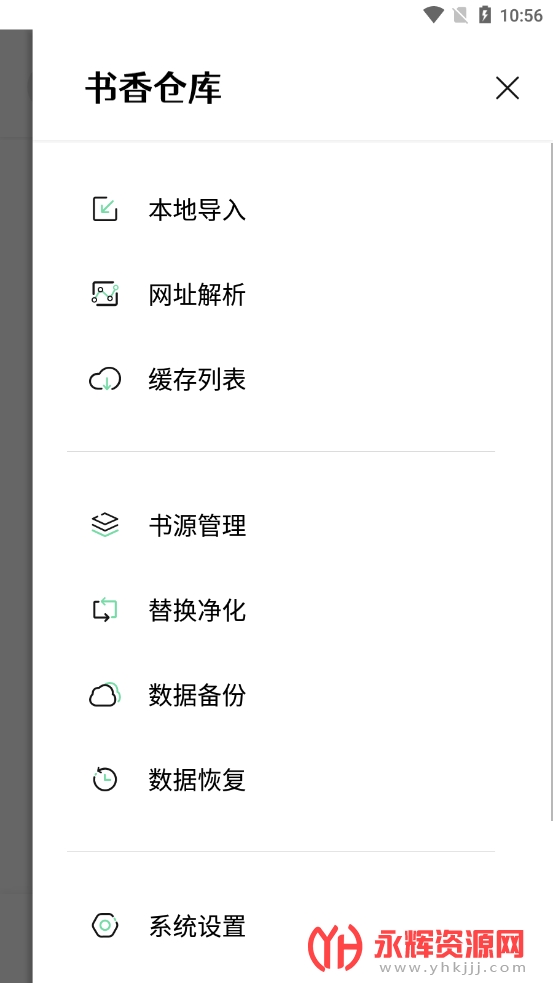Open 系统设置 text label
This screenshot has height=983, width=553.
(x=197, y=926)
